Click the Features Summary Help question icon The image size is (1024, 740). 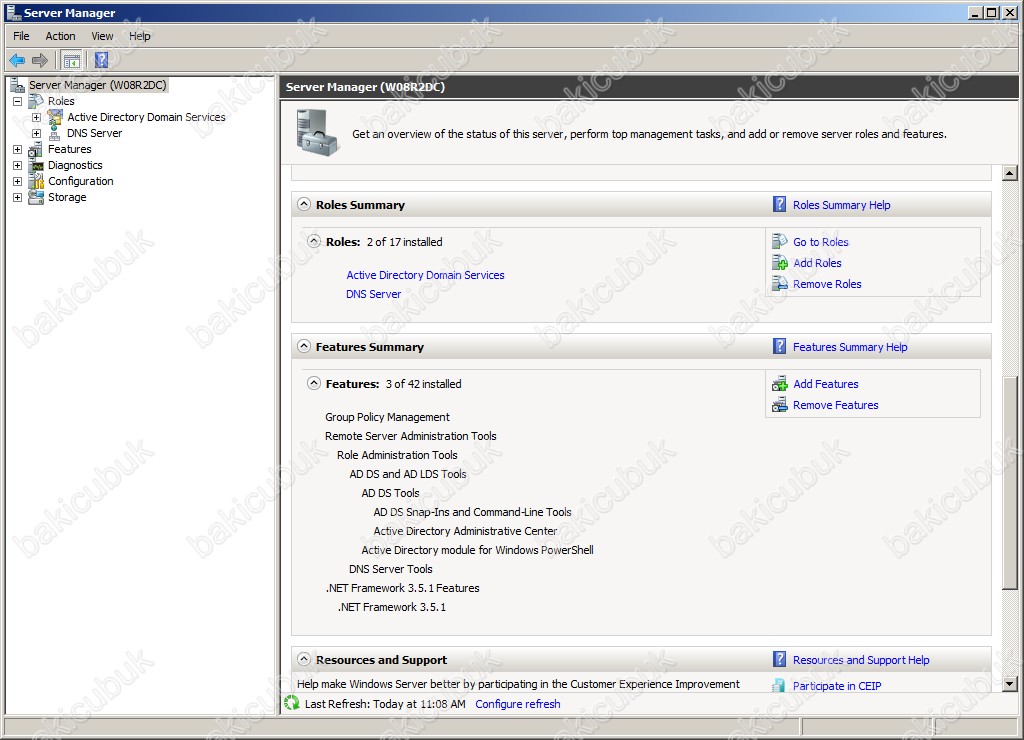(x=779, y=346)
